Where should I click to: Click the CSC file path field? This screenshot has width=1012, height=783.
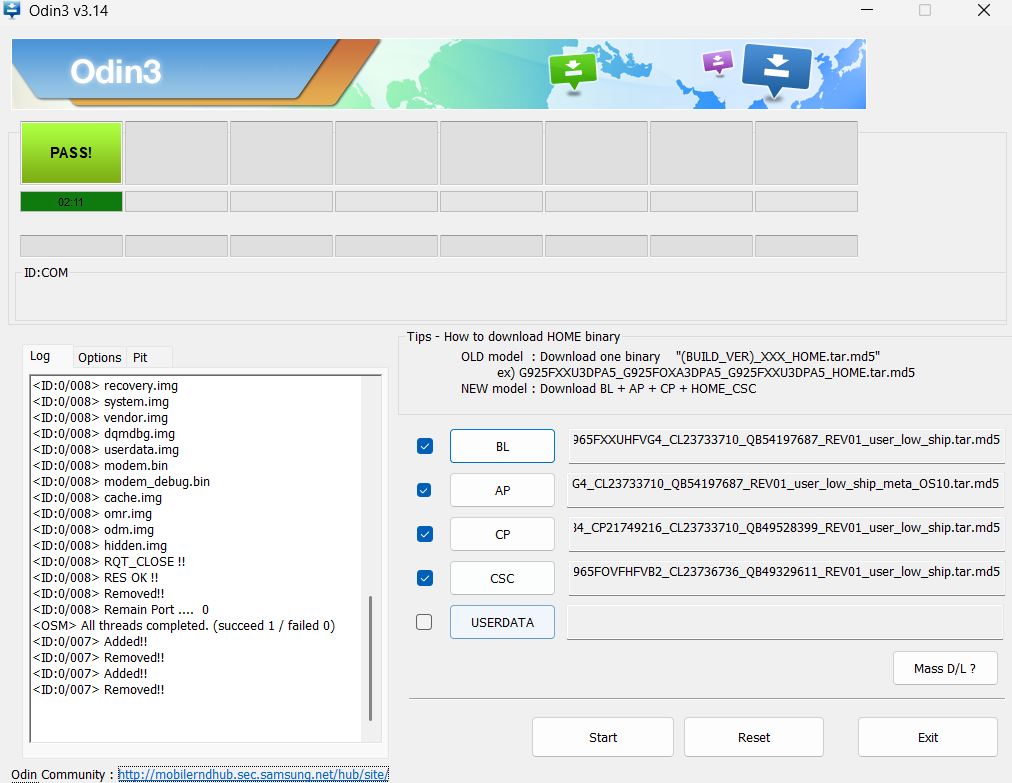point(786,576)
